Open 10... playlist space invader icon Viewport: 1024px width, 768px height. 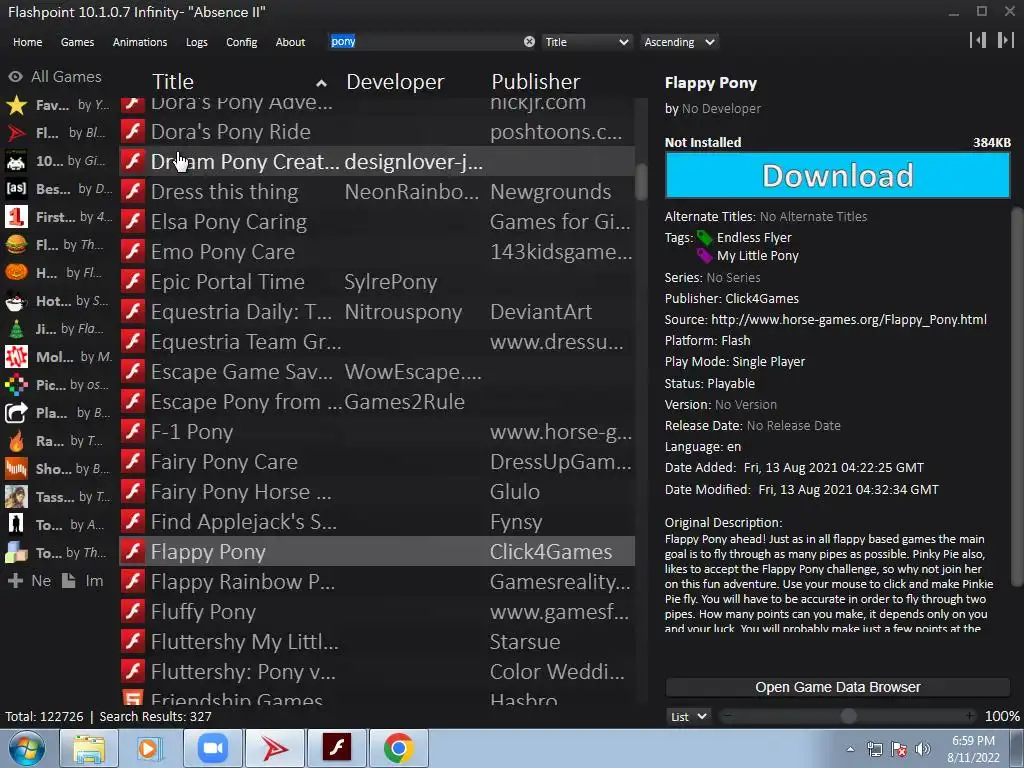tap(16, 161)
